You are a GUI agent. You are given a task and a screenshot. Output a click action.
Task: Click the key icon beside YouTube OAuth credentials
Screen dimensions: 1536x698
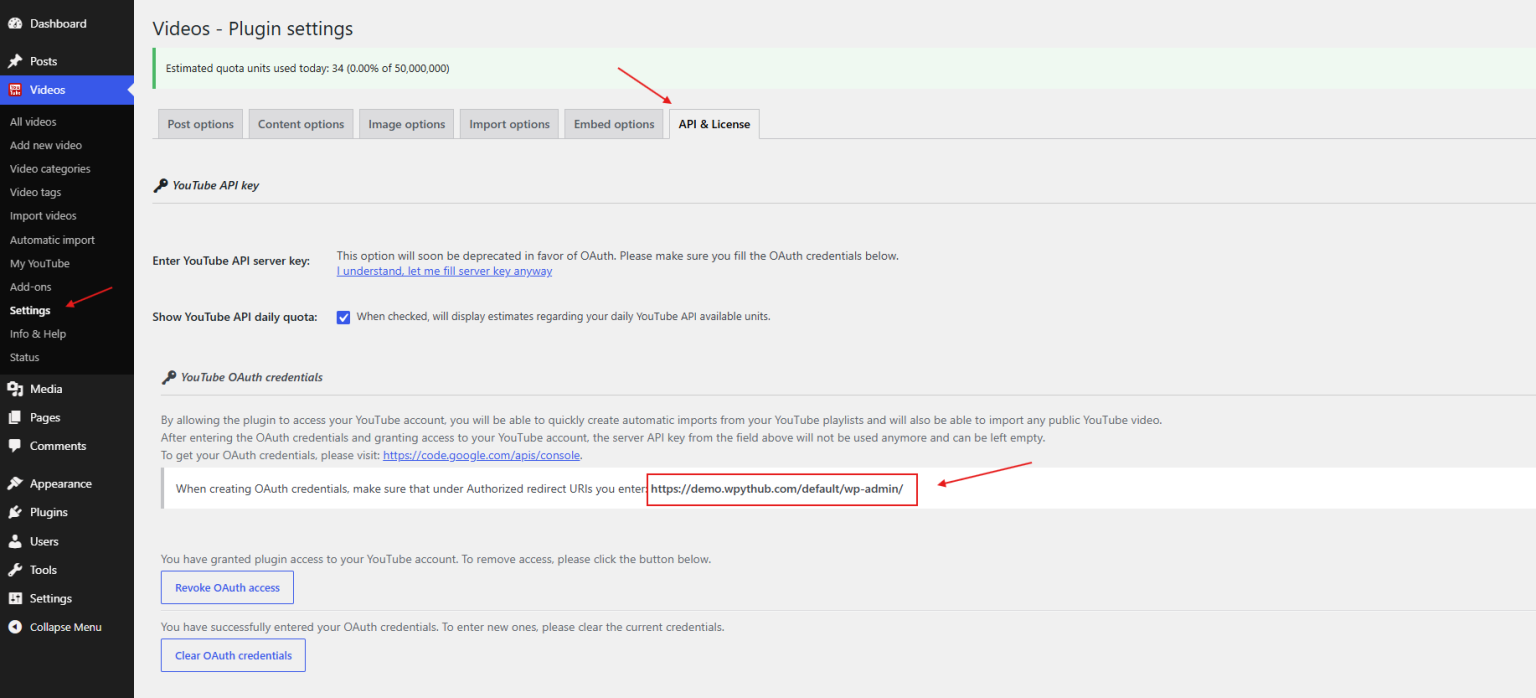pyautogui.click(x=168, y=377)
